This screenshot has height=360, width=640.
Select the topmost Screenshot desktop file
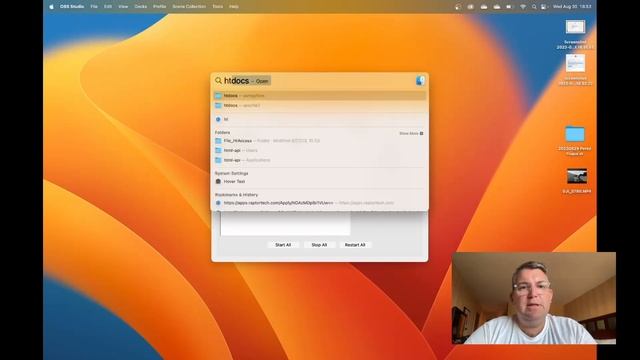click(575, 34)
